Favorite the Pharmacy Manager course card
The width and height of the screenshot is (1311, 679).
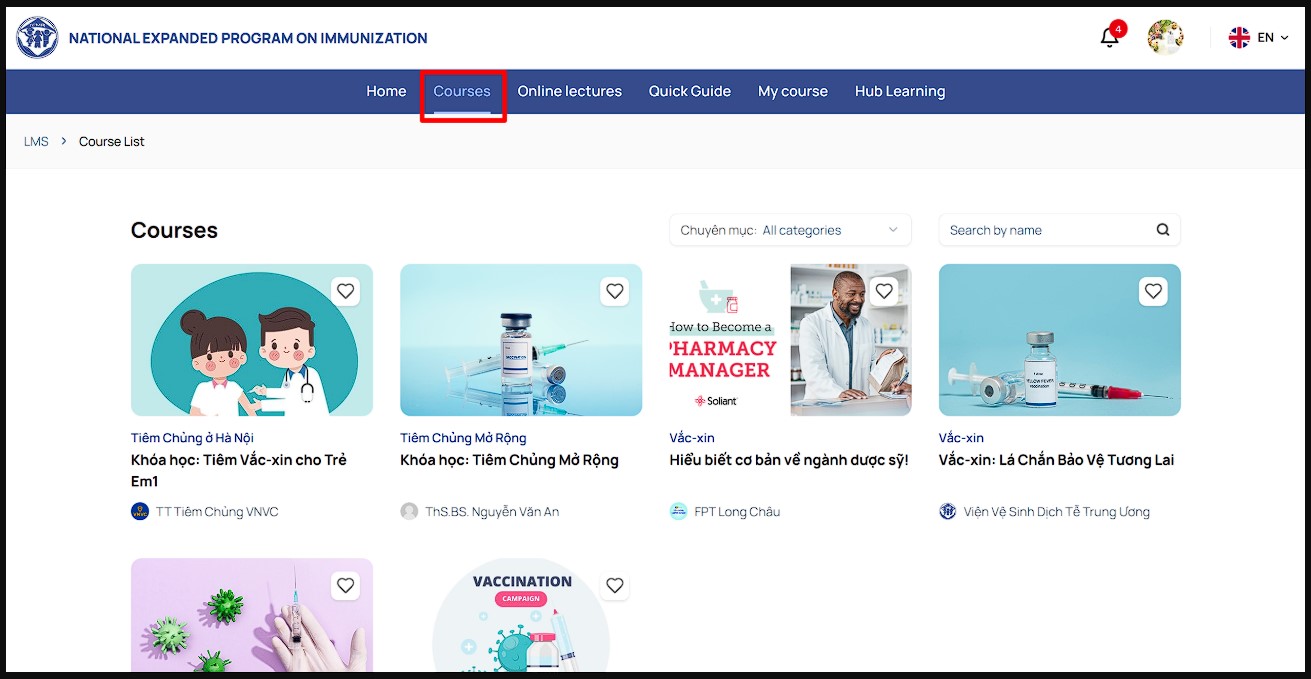884,291
